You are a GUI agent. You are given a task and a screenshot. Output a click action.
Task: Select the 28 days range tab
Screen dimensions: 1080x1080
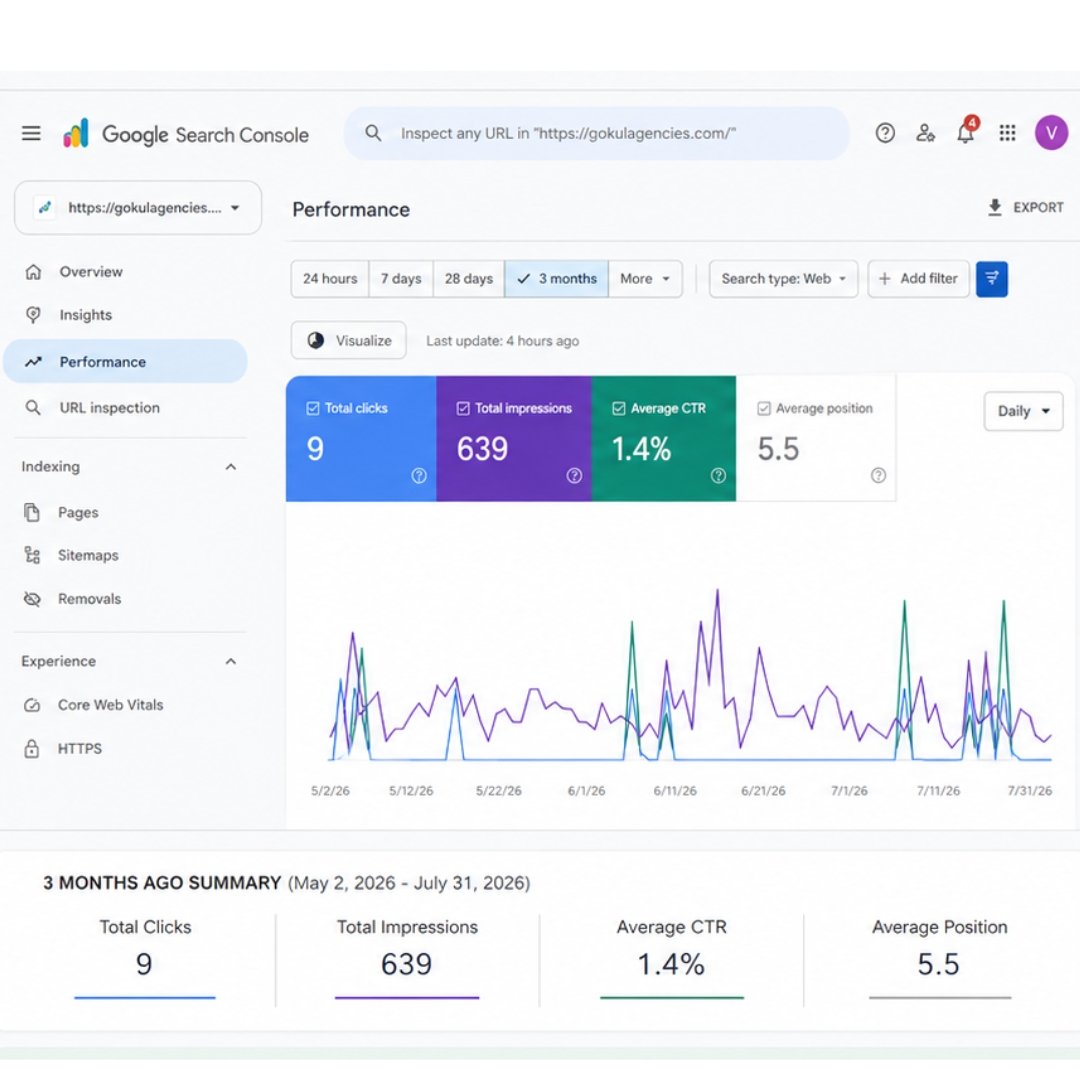tap(468, 279)
